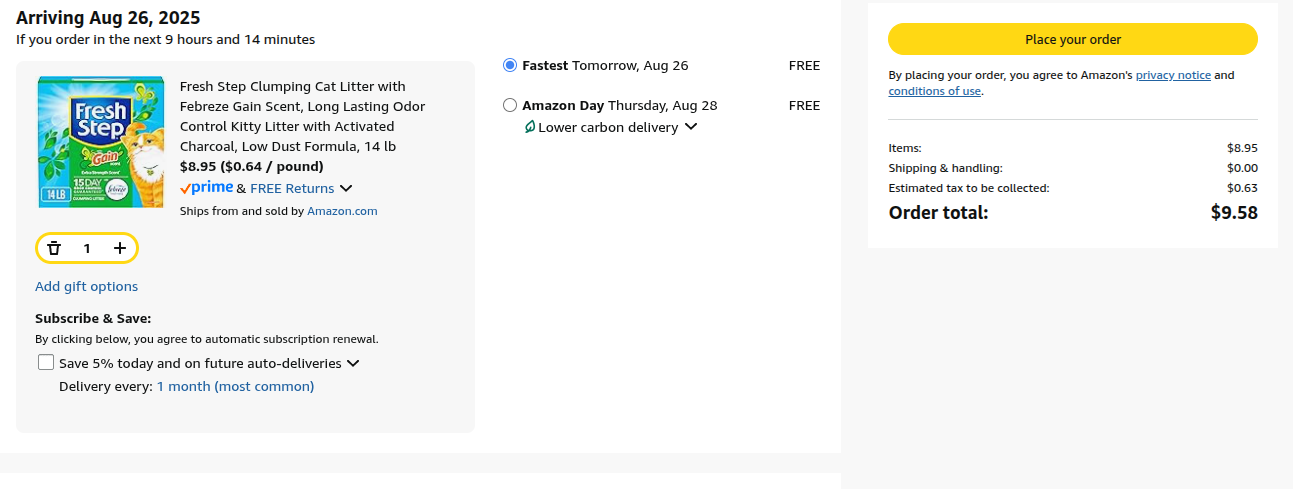
Task: Expand the FREE Returns chevron
Action: 346,188
